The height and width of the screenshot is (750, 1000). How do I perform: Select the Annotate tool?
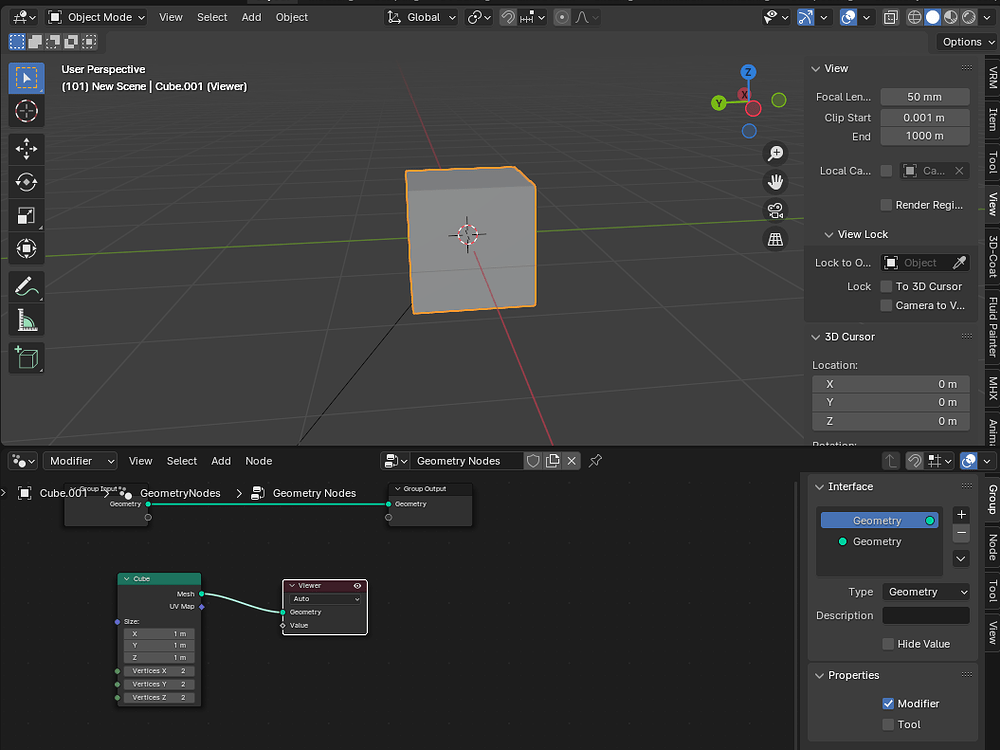click(26, 286)
